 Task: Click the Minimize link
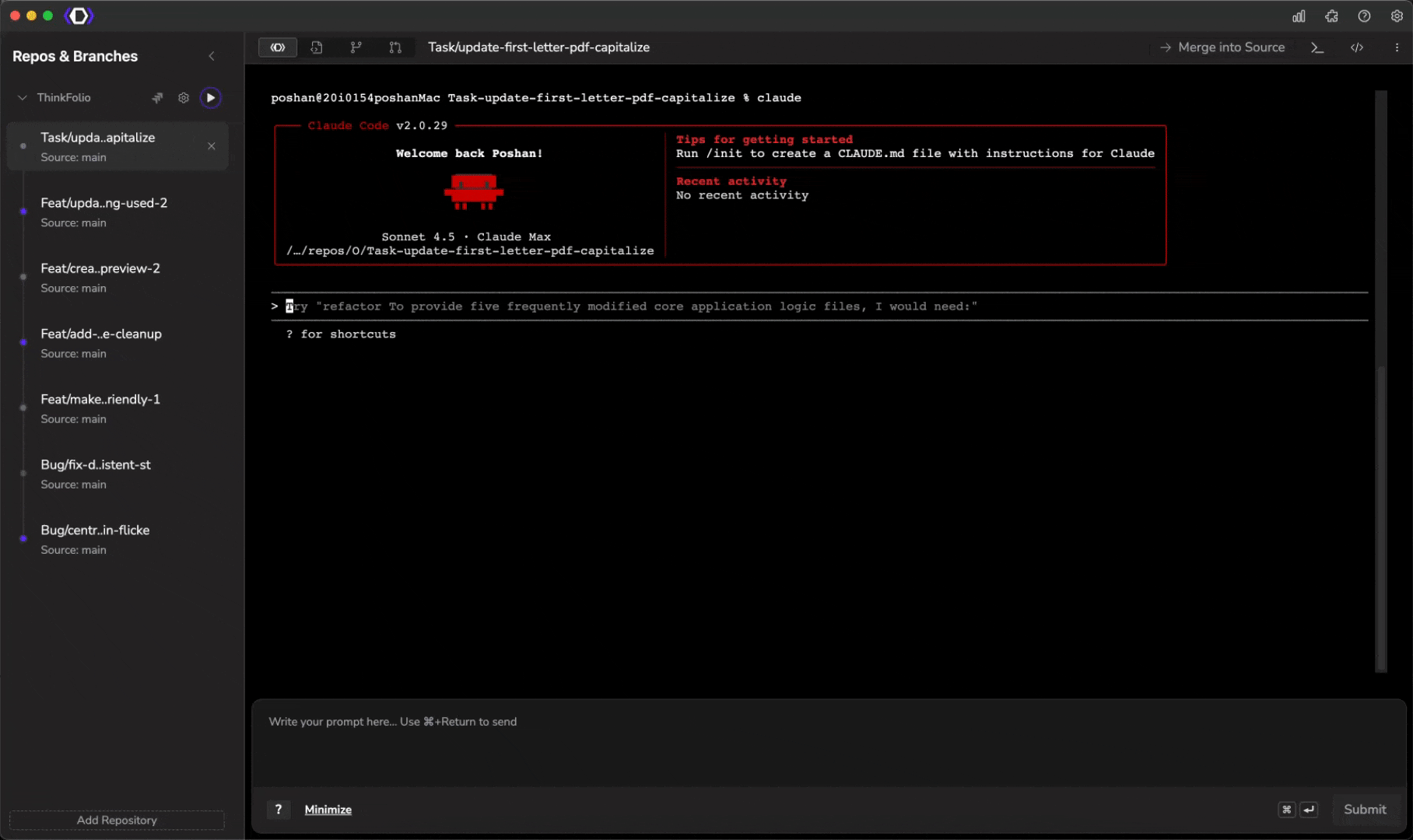pos(328,810)
